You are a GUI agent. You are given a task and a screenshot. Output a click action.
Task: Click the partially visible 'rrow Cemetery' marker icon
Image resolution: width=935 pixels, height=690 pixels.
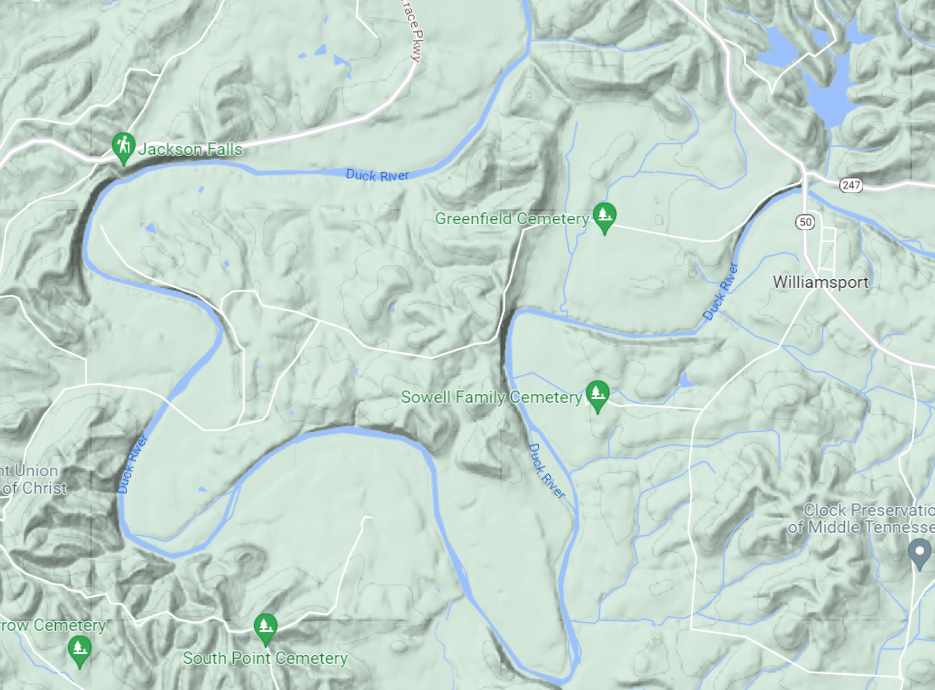click(79, 652)
